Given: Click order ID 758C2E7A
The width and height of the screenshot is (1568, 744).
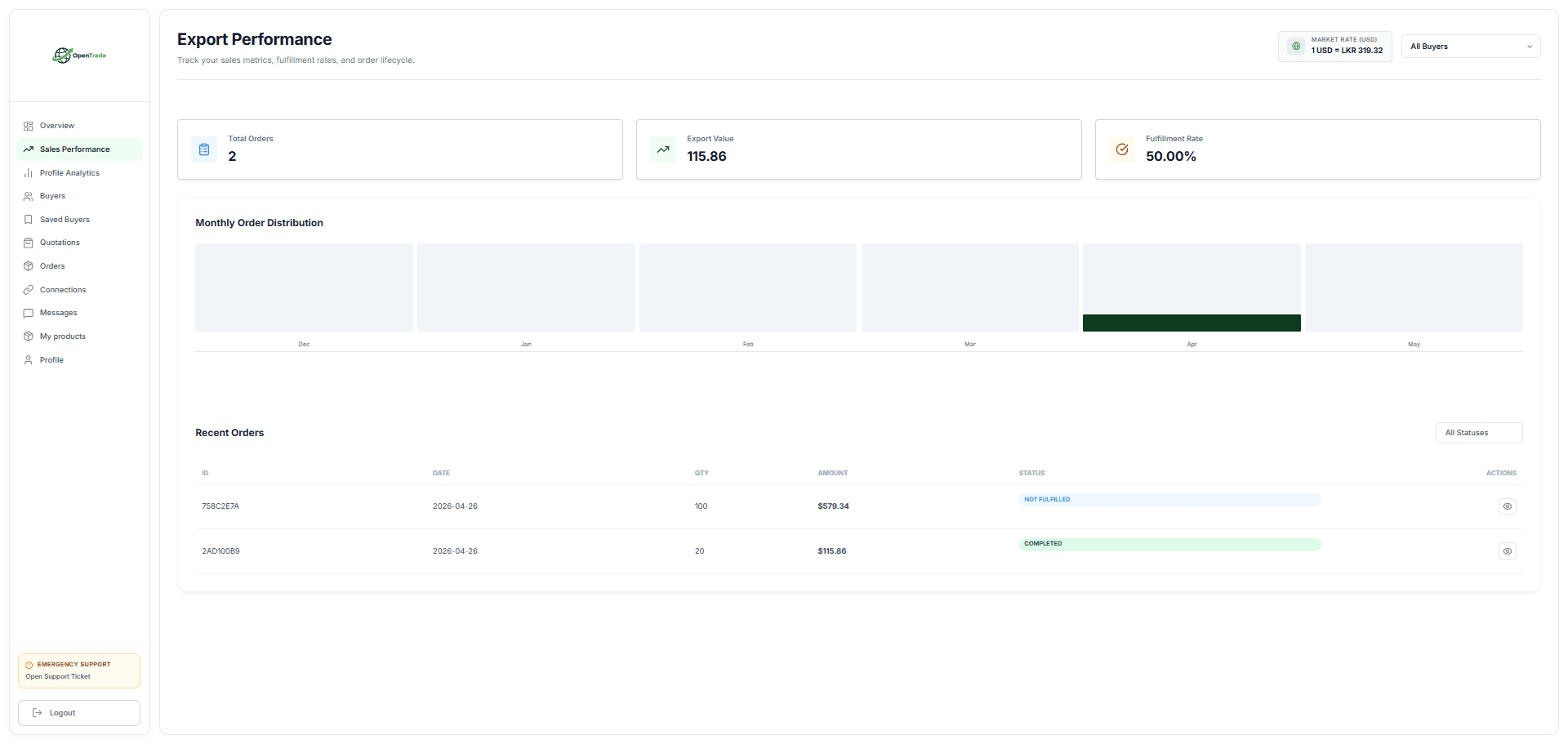Looking at the screenshot, I should point(220,506).
